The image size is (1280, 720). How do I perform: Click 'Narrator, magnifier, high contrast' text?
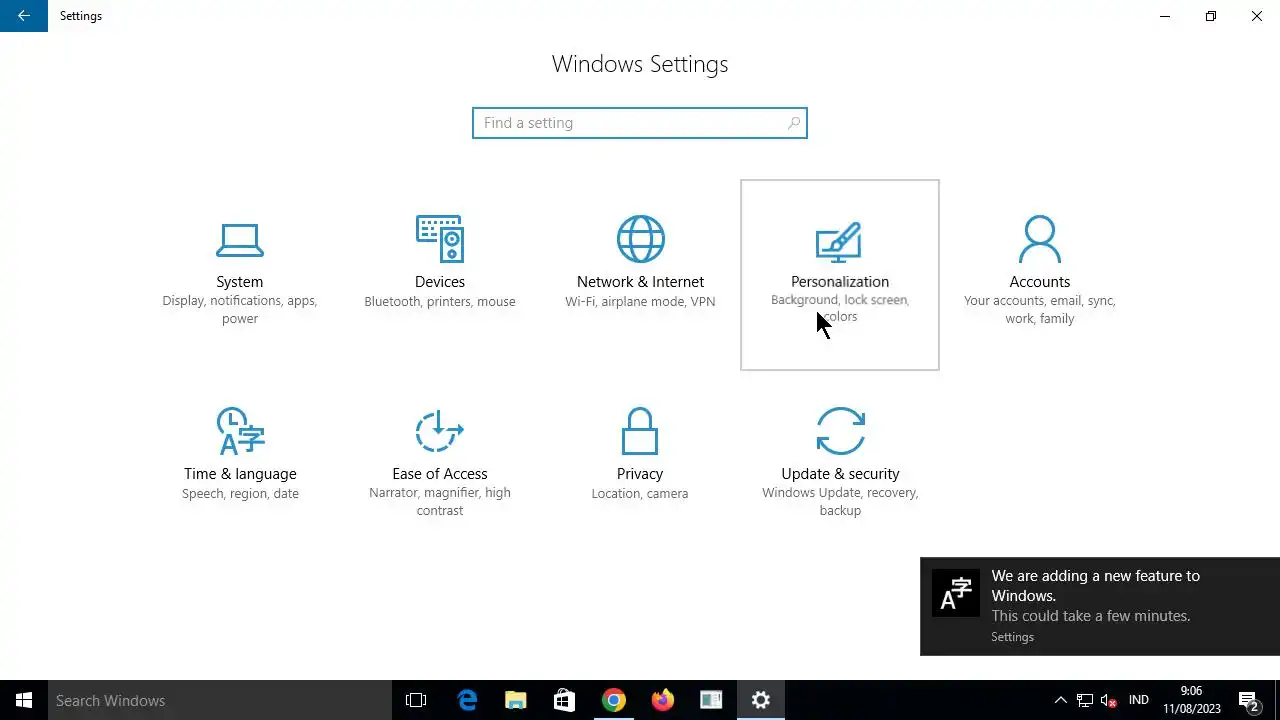pyautogui.click(x=440, y=502)
